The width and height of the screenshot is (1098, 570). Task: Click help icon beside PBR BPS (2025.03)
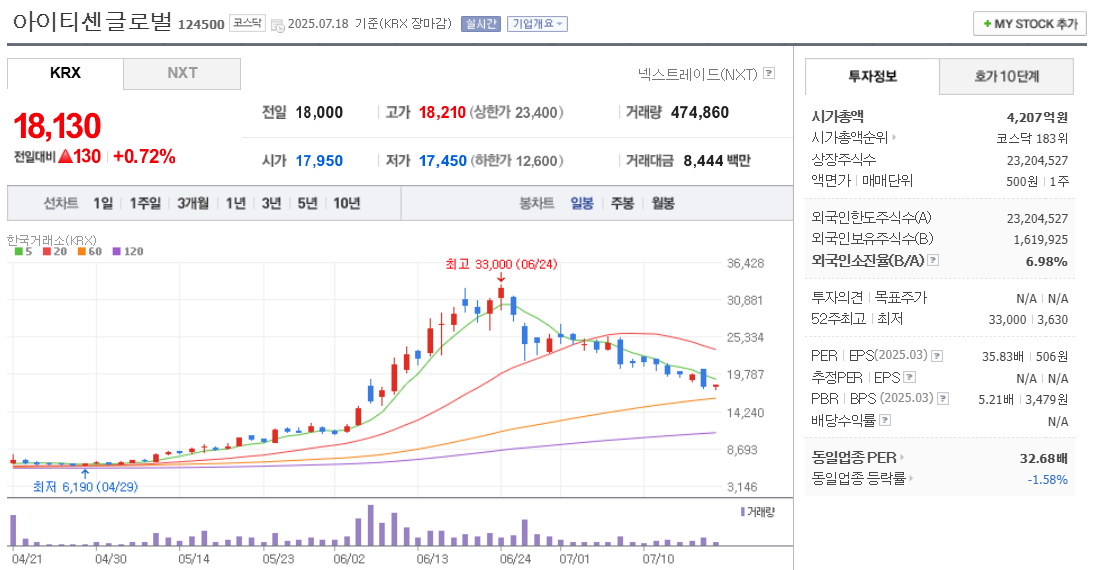tap(943, 398)
